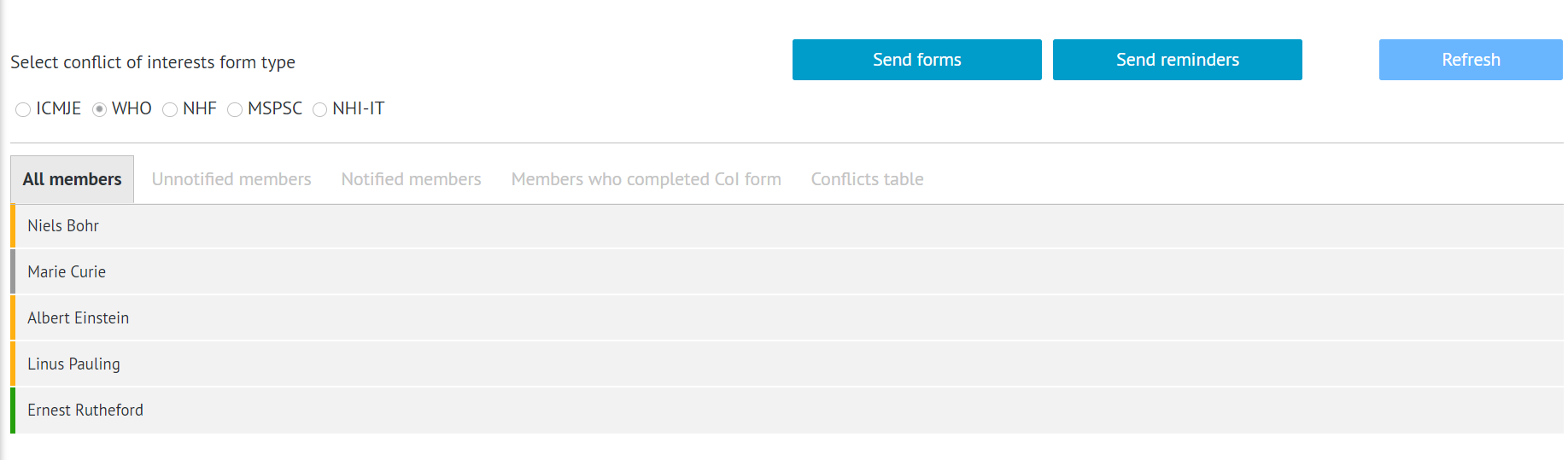Open the Conflicts table tab
The width and height of the screenshot is (1568, 460).
(867, 179)
